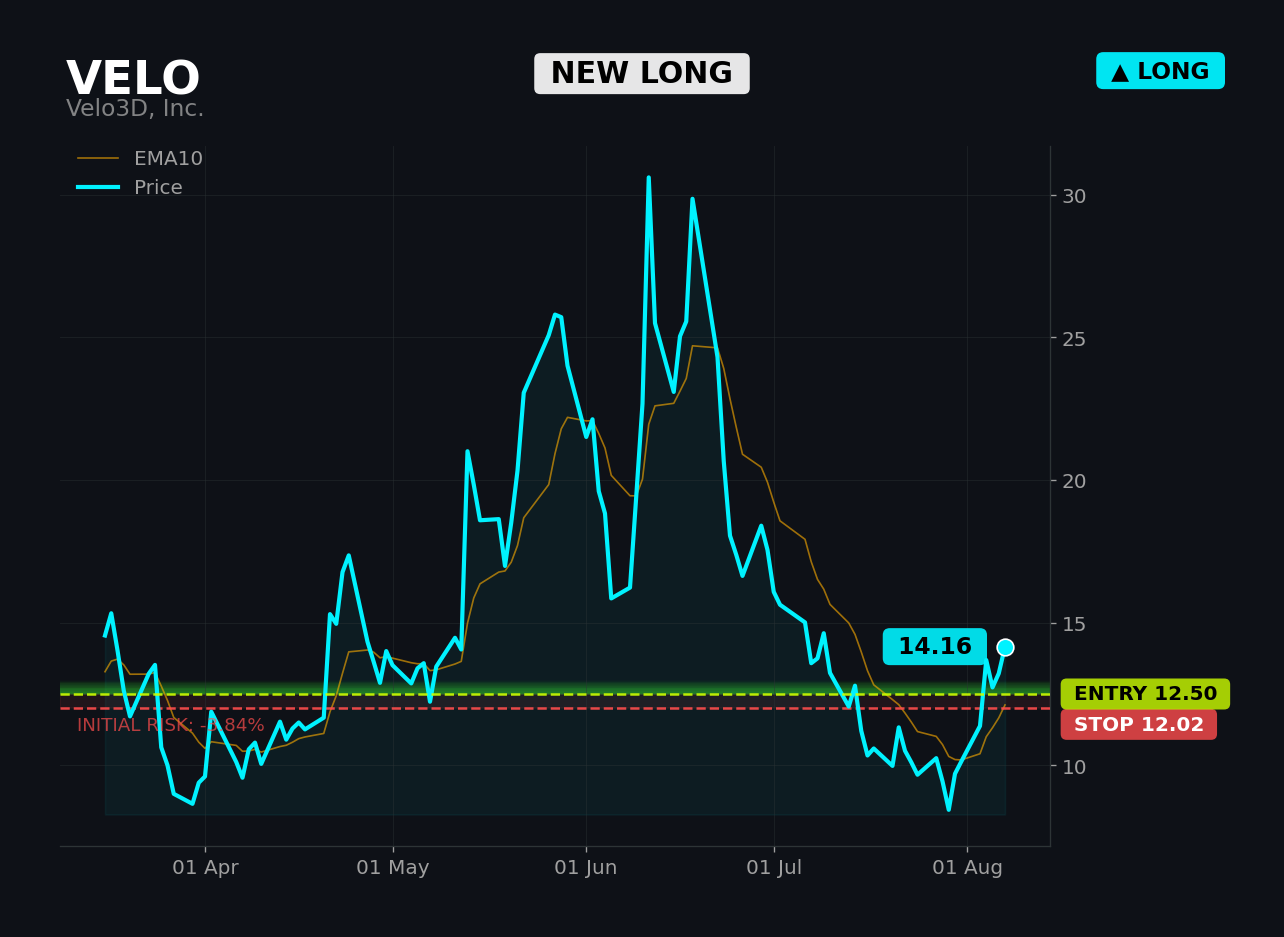Click the 01 Aug x-axis label
The image size is (1284, 937).
pos(967,868)
